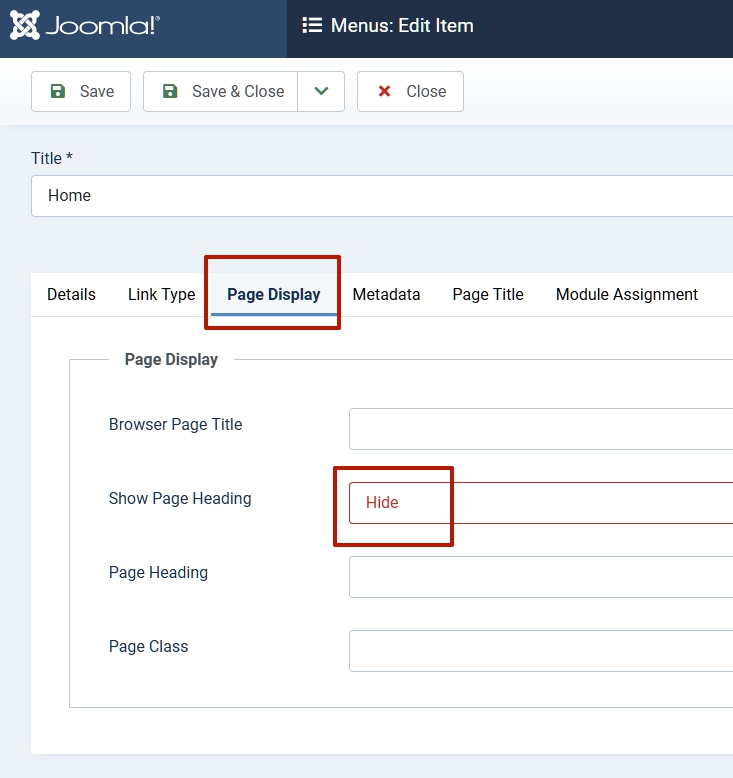
Task: Open the Show Page Heading dropdown
Action: [540, 502]
